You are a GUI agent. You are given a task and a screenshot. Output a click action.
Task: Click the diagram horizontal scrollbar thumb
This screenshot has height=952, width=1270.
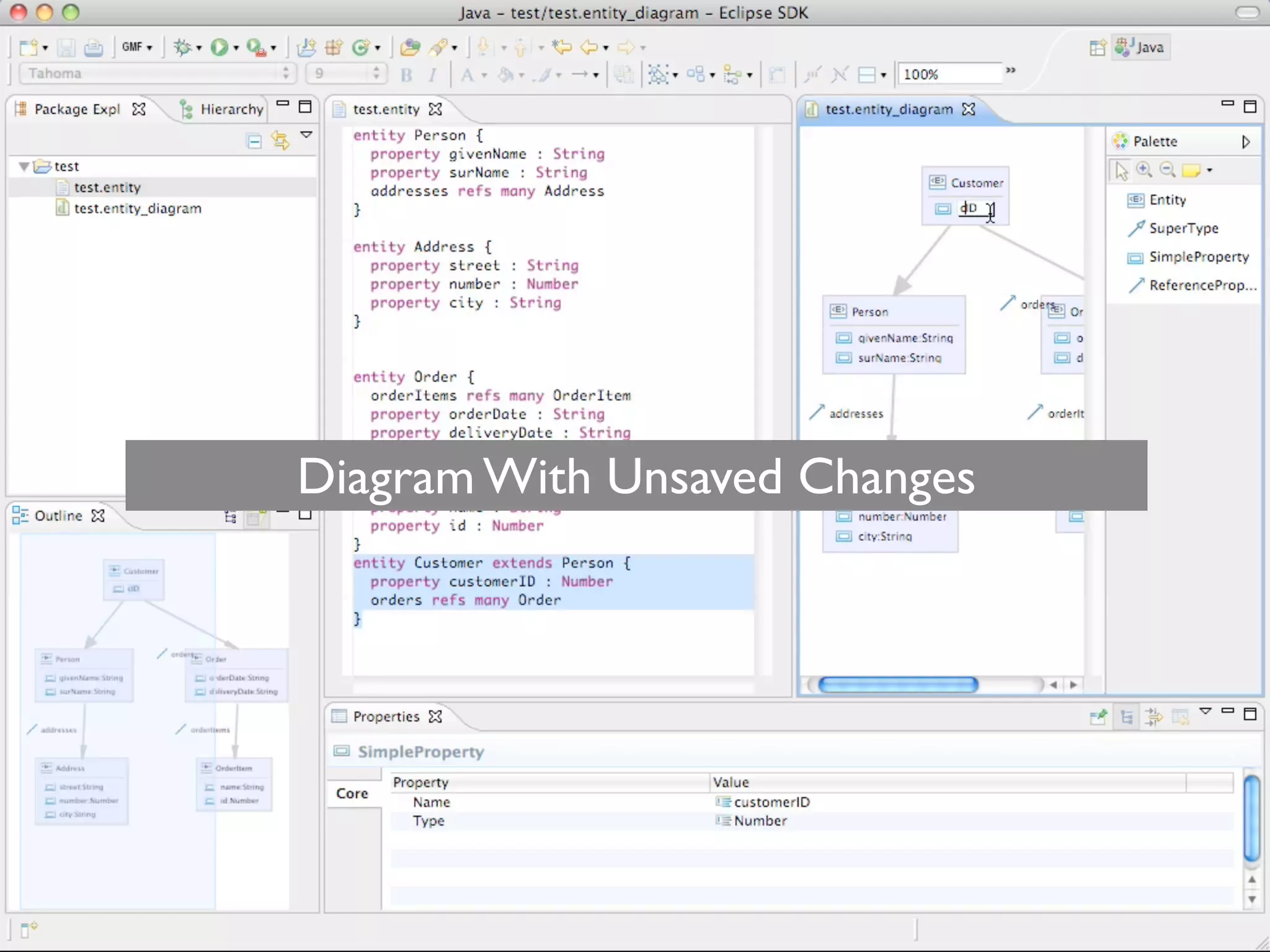point(898,685)
